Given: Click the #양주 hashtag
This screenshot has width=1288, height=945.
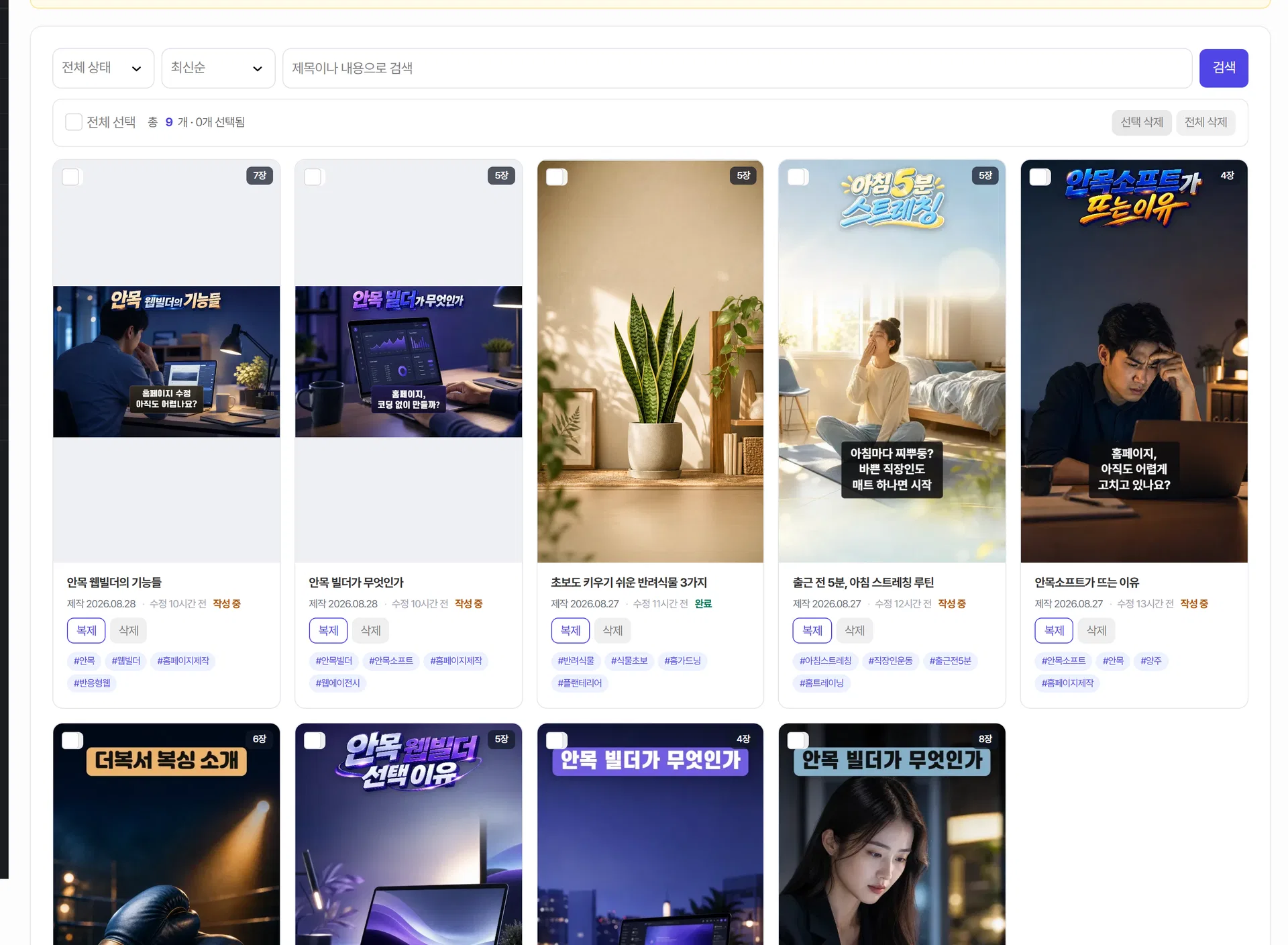Looking at the screenshot, I should coord(1151,661).
